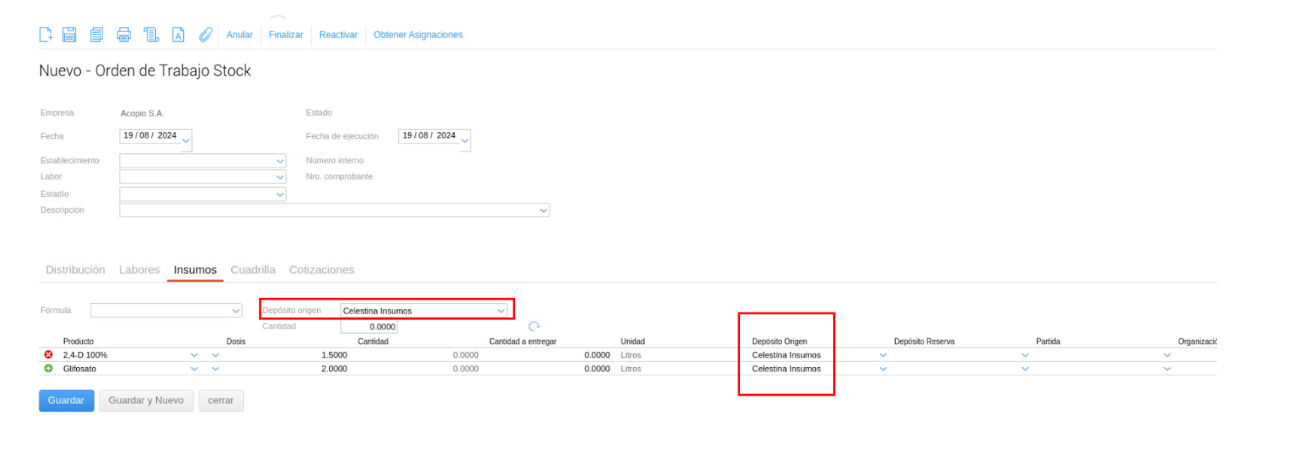Remove the 2,4-D 100% row with red icon
Viewport: 1303px width, 450px height.
(48, 355)
